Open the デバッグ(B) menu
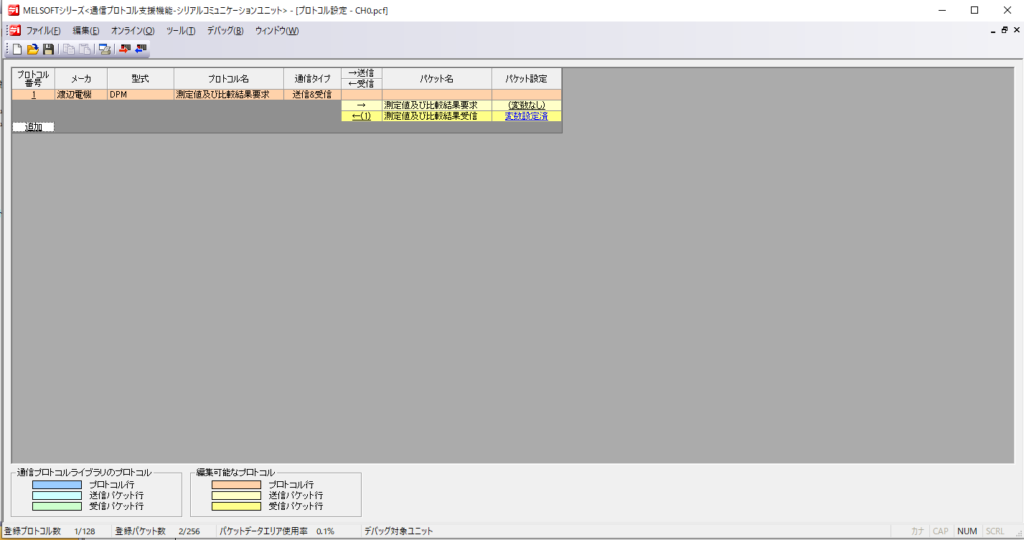Image resolution: width=1024 pixels, height=540 pixels. coord(225,30)
